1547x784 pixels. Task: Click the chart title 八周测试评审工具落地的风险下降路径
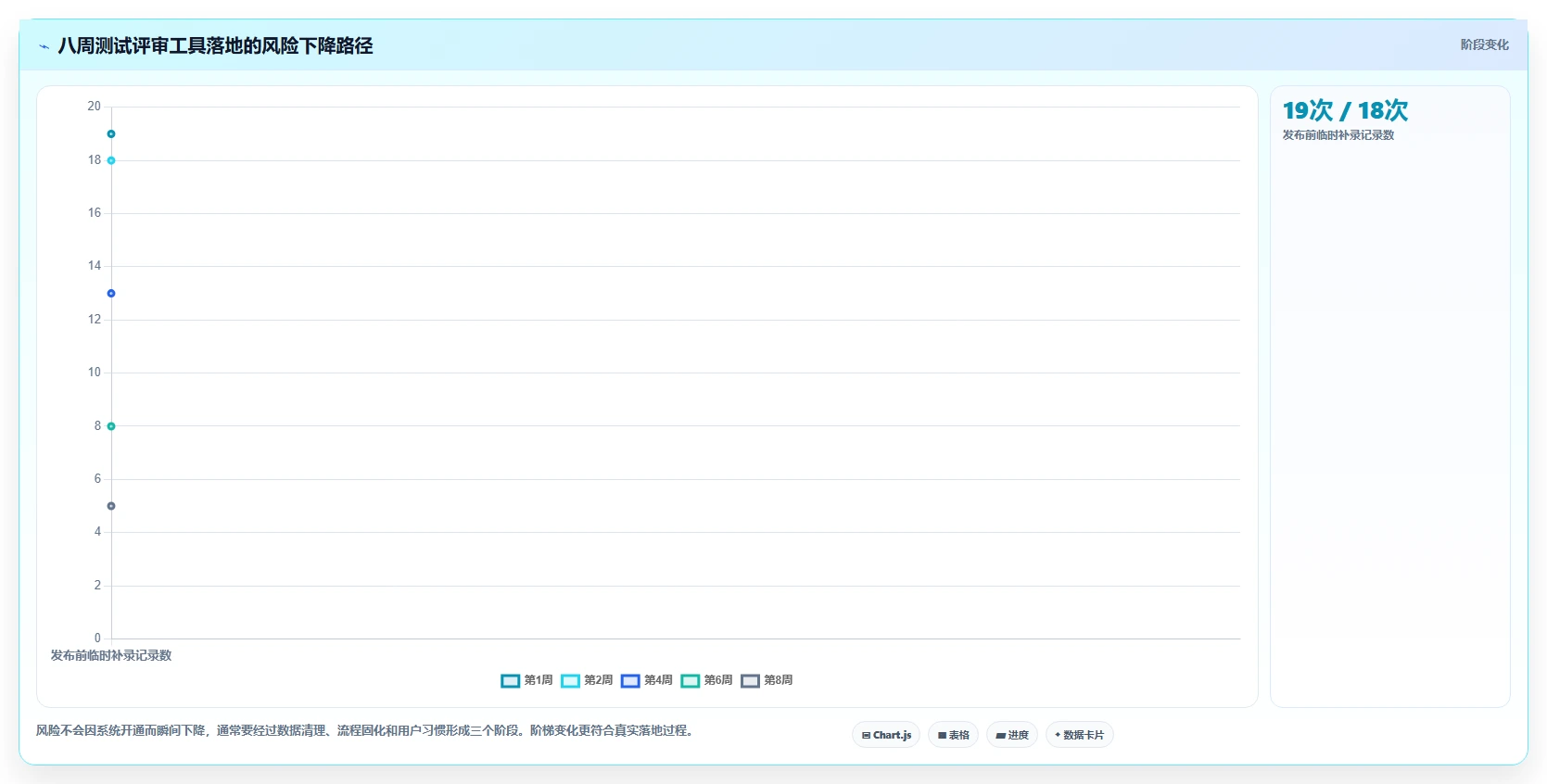(x=215, y=45)
